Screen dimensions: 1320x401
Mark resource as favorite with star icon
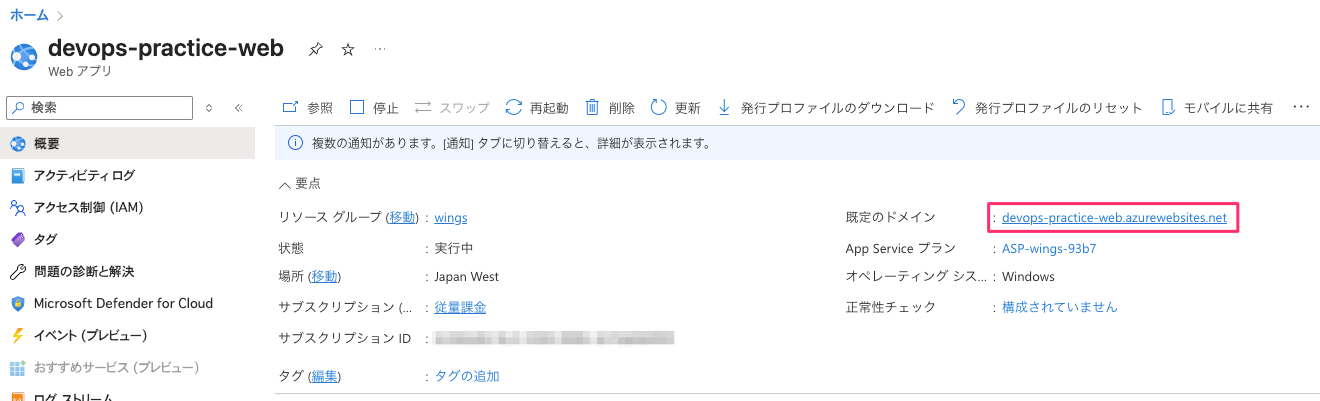coord(348,49)
